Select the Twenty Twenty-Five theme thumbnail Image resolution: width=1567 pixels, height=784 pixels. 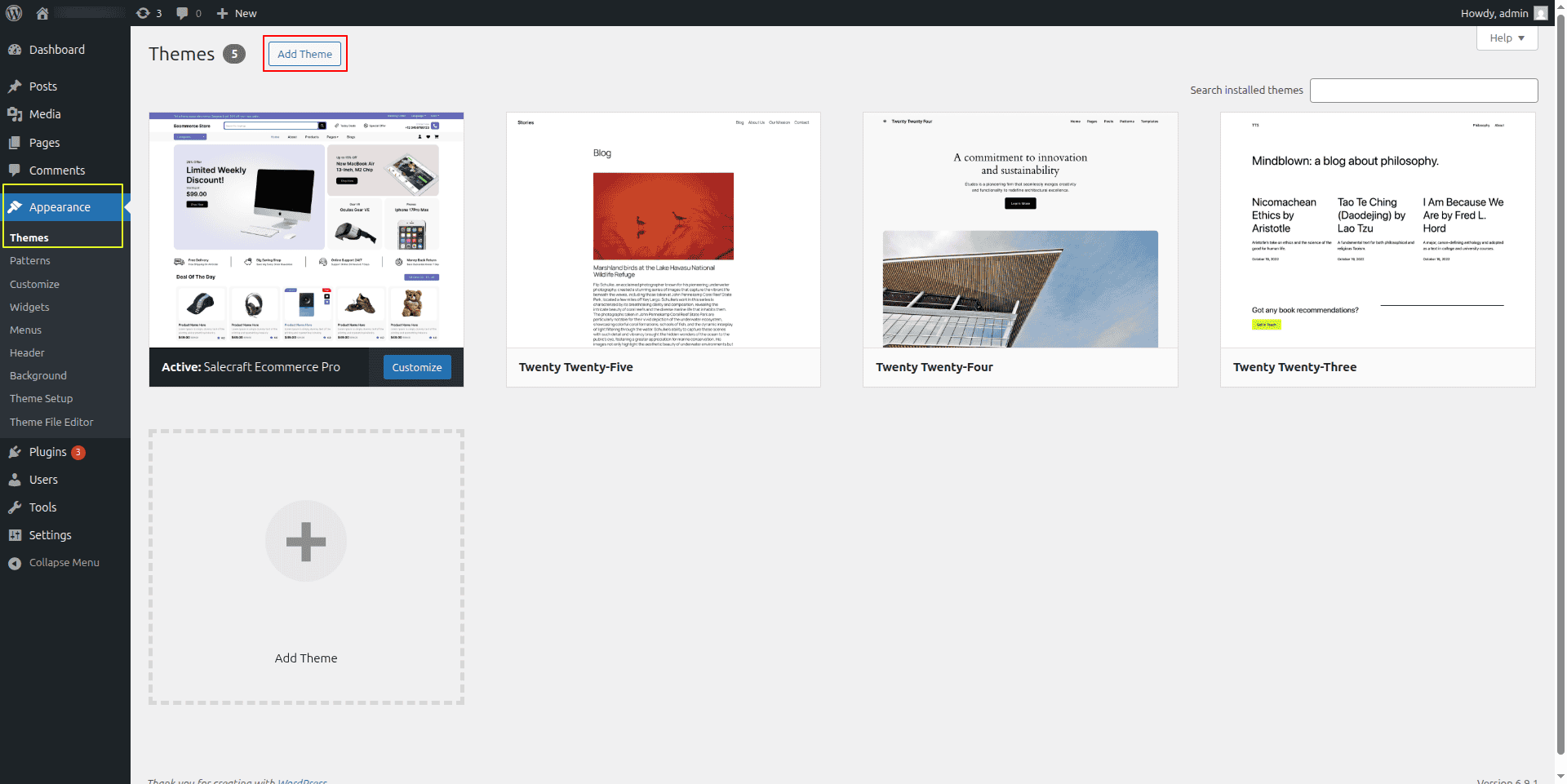tap(663, 230)
